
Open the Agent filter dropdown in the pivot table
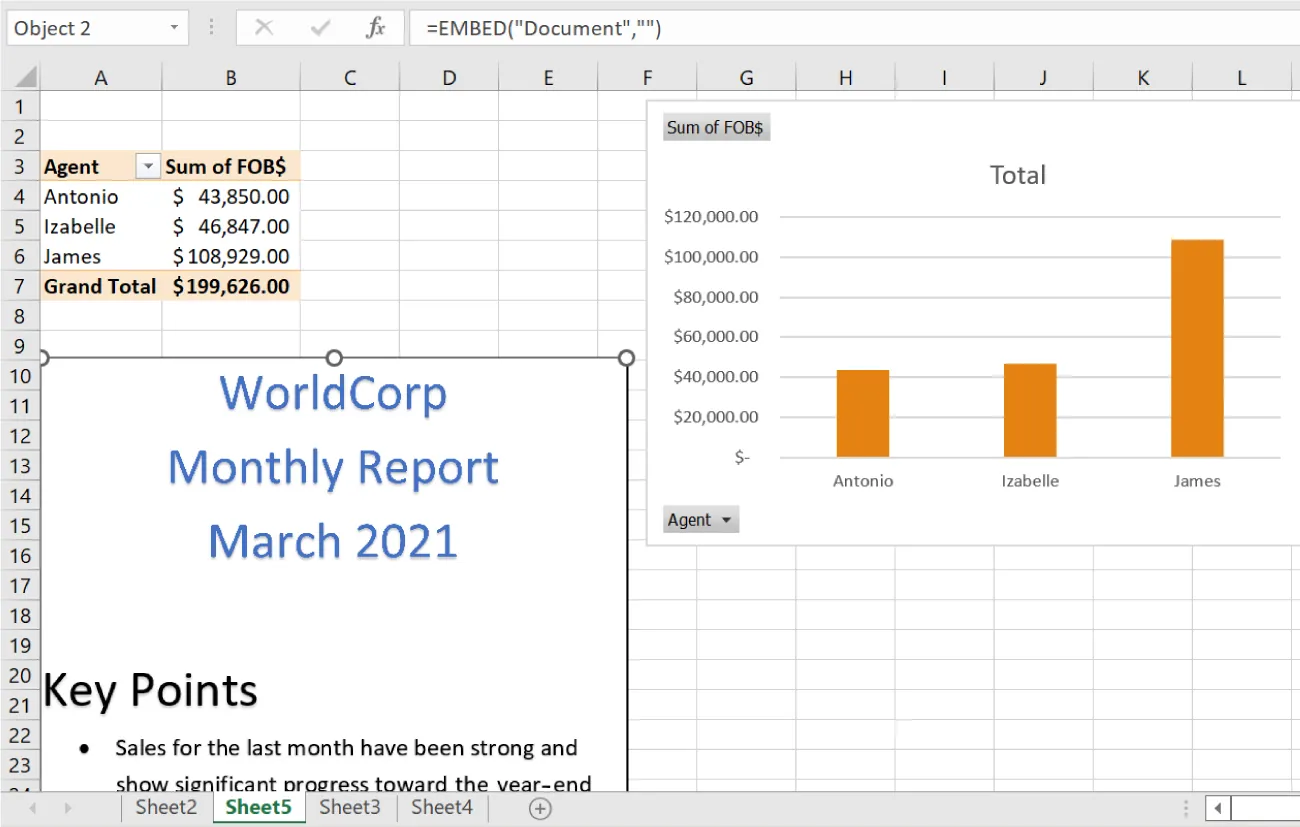click(x=148, y=165)
